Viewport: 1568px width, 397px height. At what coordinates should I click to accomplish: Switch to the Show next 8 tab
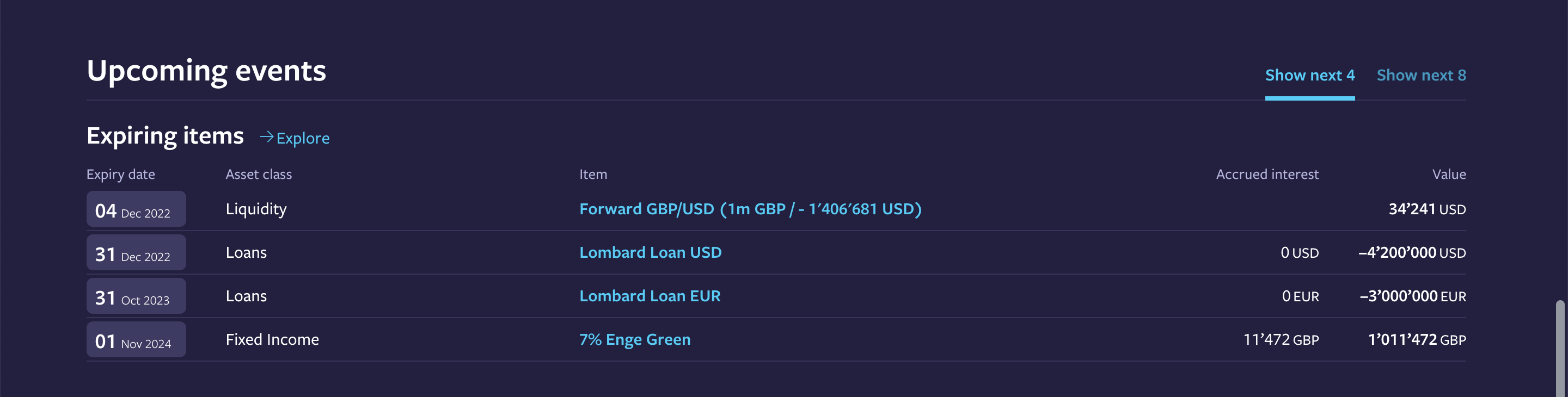coord(1422,76)
